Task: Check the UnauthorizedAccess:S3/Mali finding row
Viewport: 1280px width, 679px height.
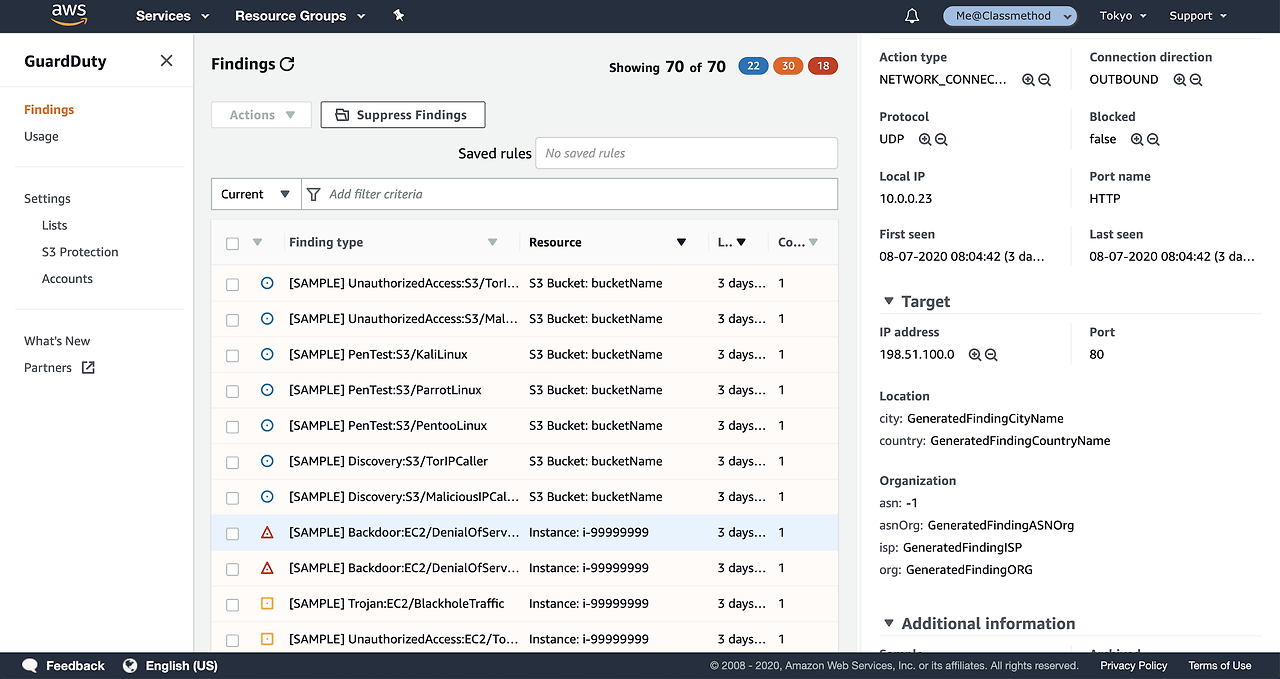Action: (x=233, y=320)
